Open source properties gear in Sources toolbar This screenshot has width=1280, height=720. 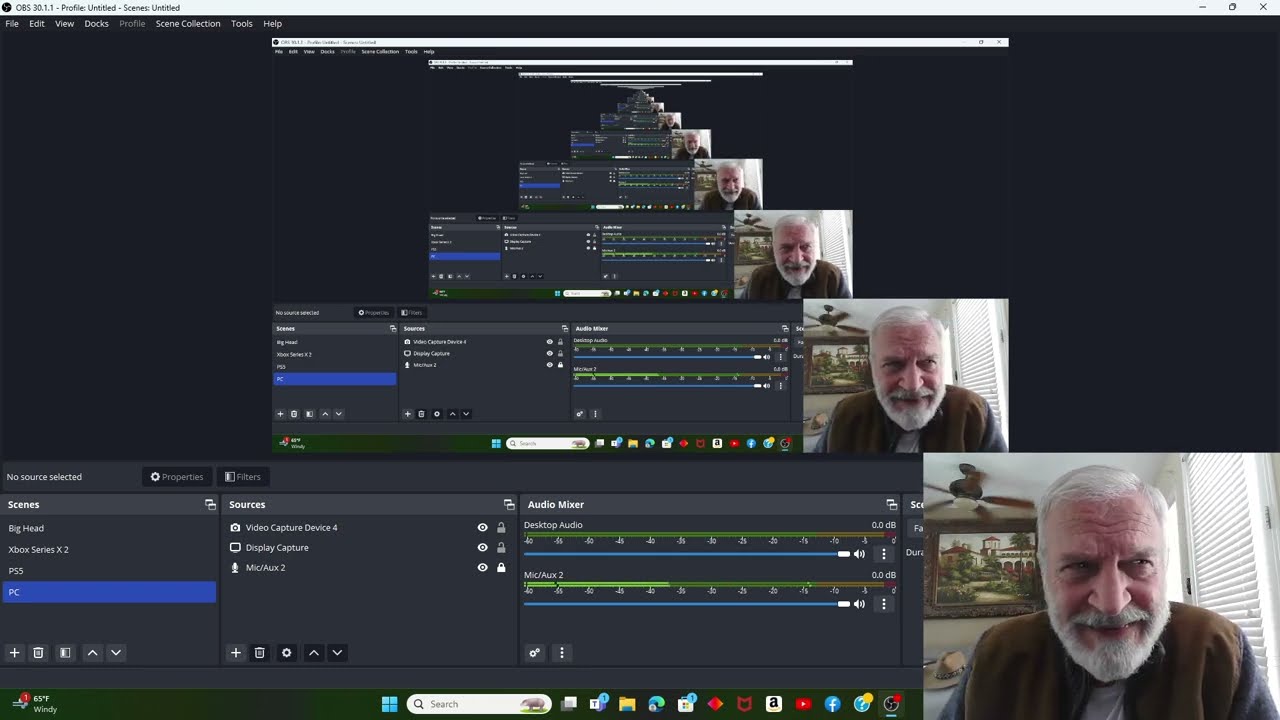287,653
